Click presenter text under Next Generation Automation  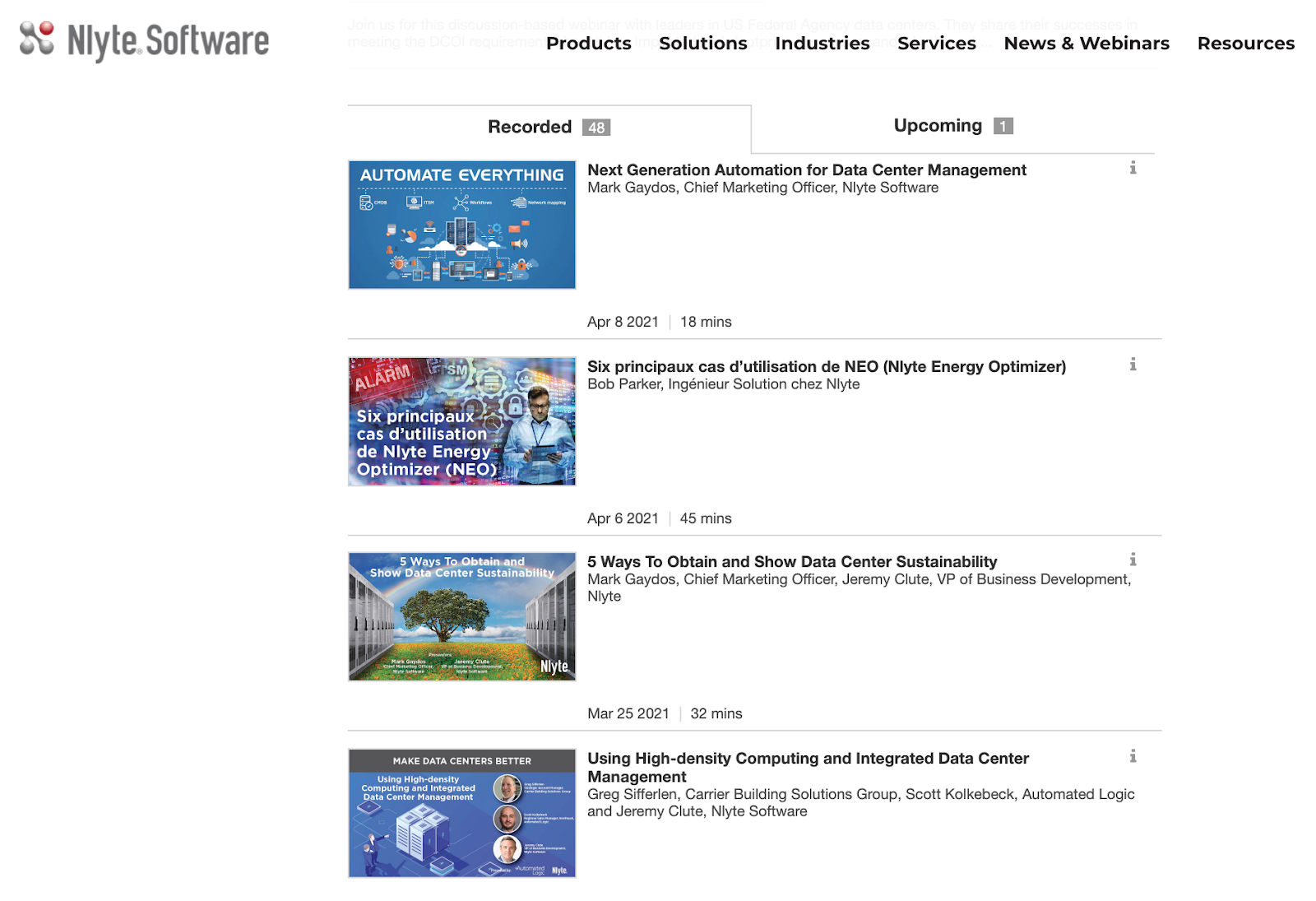(x=763, y=188)
